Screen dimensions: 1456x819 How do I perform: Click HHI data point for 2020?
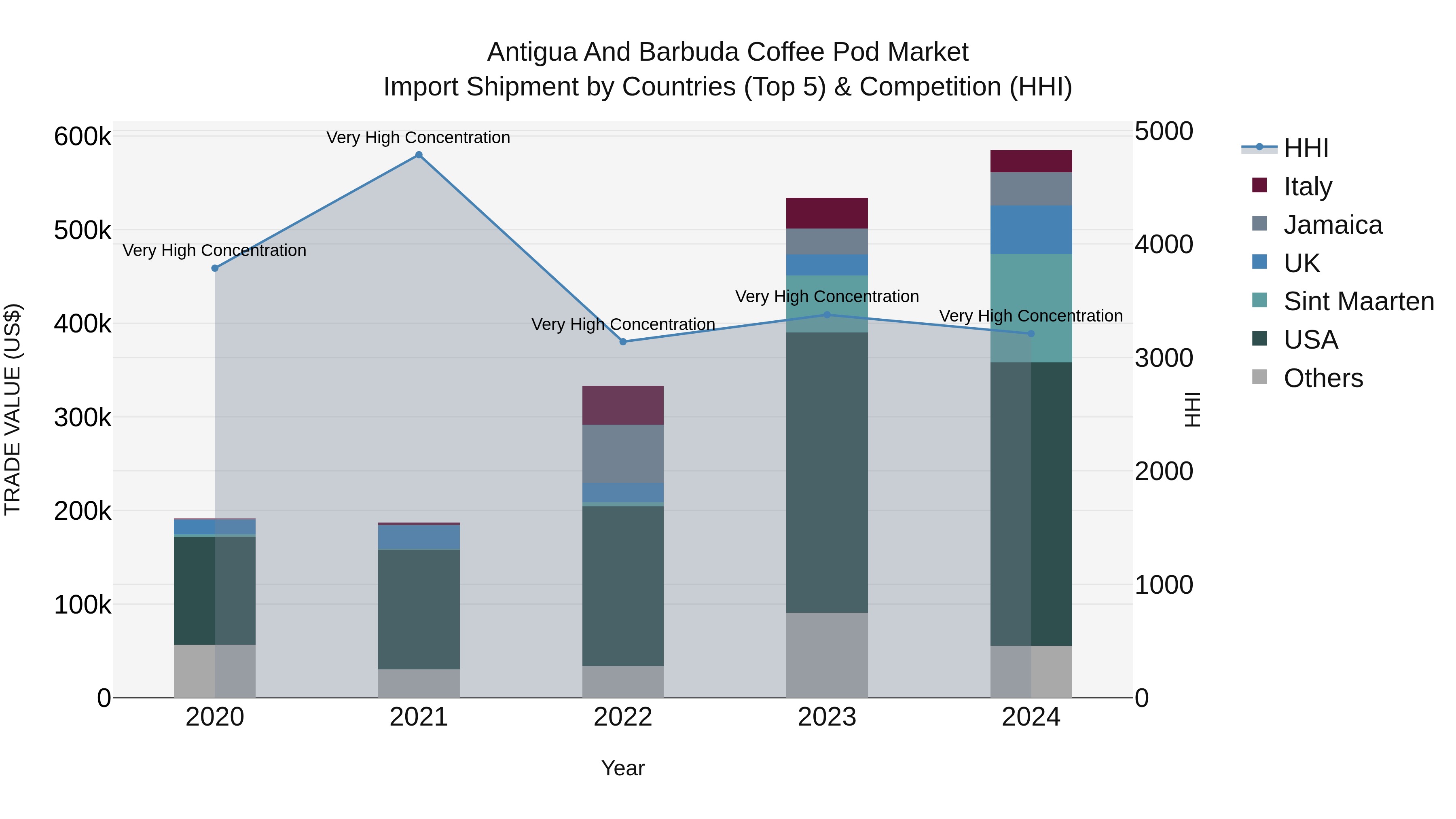click(215, 269)
